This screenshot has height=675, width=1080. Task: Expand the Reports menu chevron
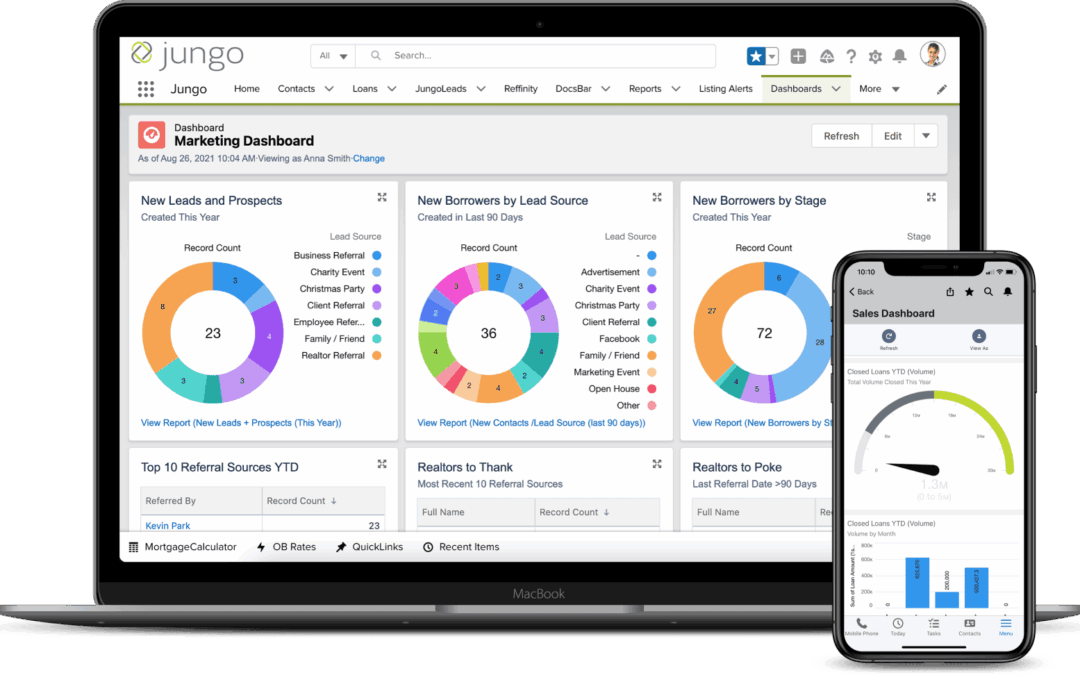pos(674,89)
